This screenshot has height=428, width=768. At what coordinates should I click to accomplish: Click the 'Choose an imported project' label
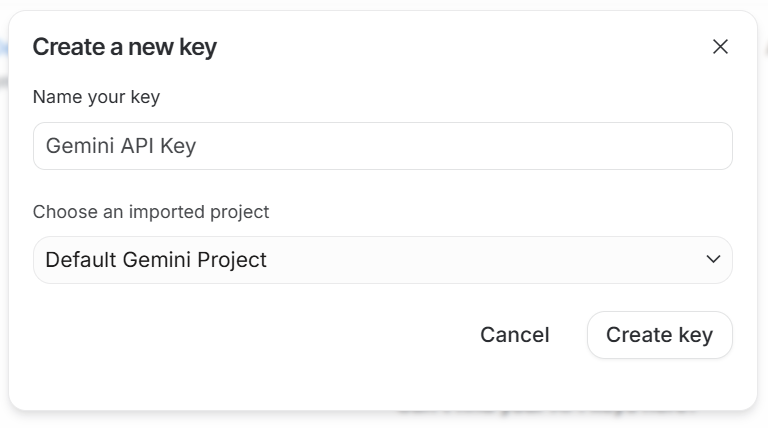click(x=151, y=212)
